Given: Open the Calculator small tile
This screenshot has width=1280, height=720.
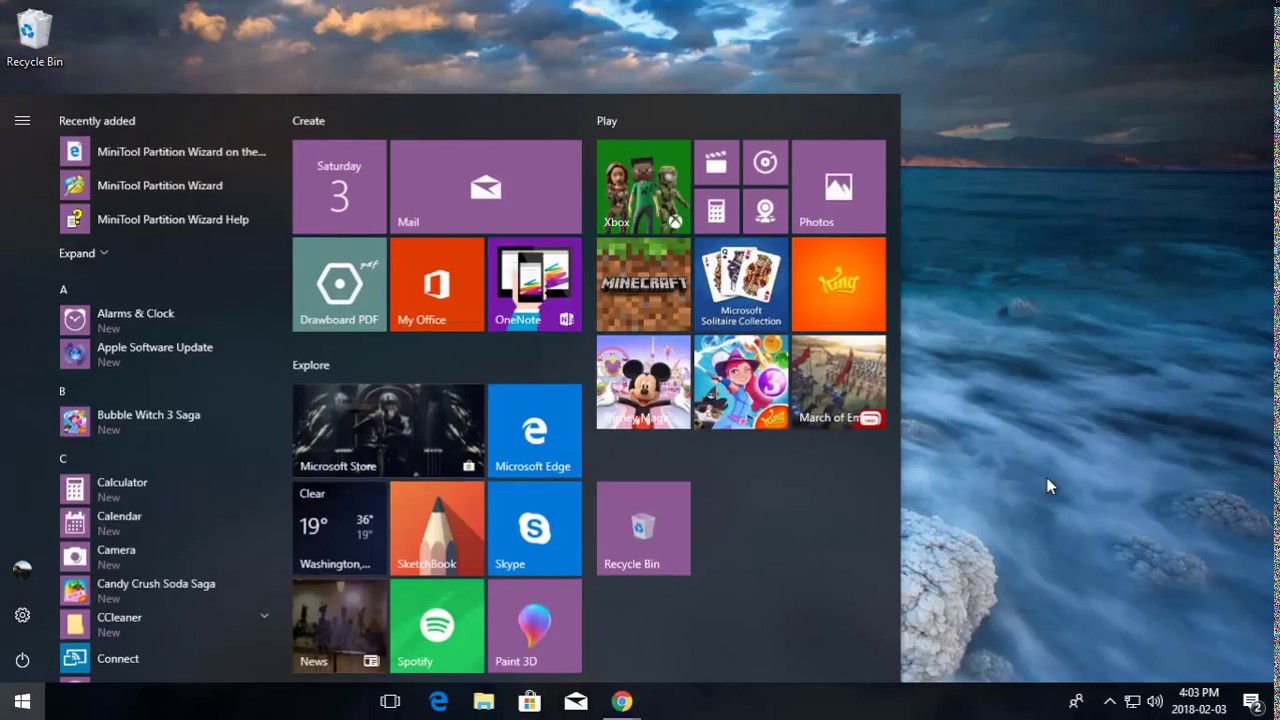Looking at the screenshot, I should pos(716,211).
